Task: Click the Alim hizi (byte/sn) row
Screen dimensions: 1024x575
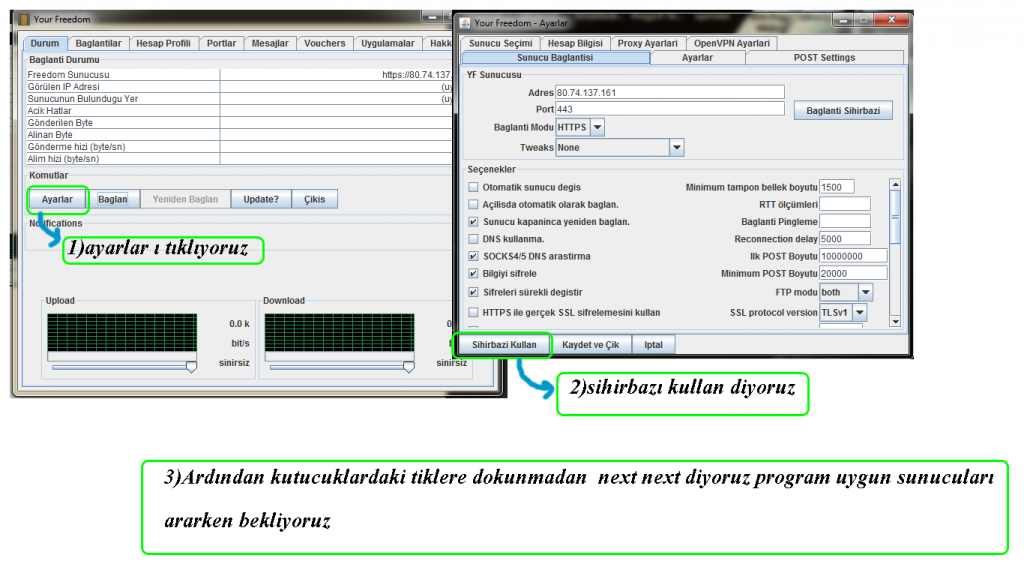Action: coord(239,159)
